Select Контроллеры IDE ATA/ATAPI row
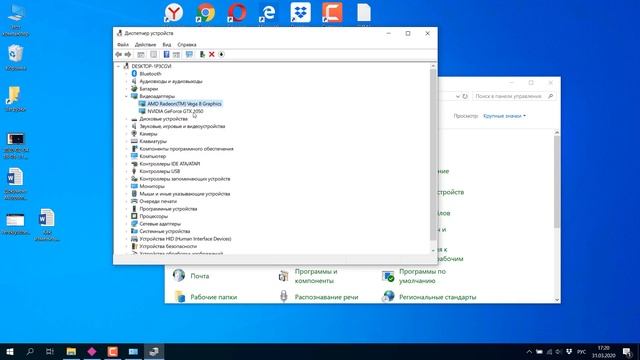 tap(169, 164)
